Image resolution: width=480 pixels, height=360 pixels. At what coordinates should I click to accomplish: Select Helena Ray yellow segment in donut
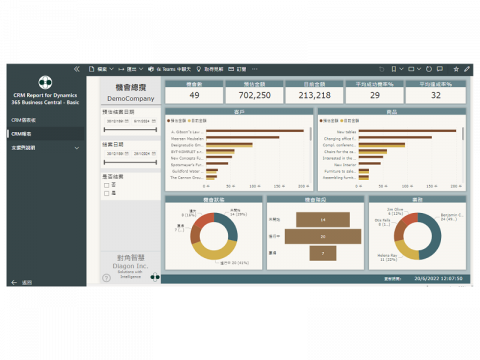coord(406,250)
